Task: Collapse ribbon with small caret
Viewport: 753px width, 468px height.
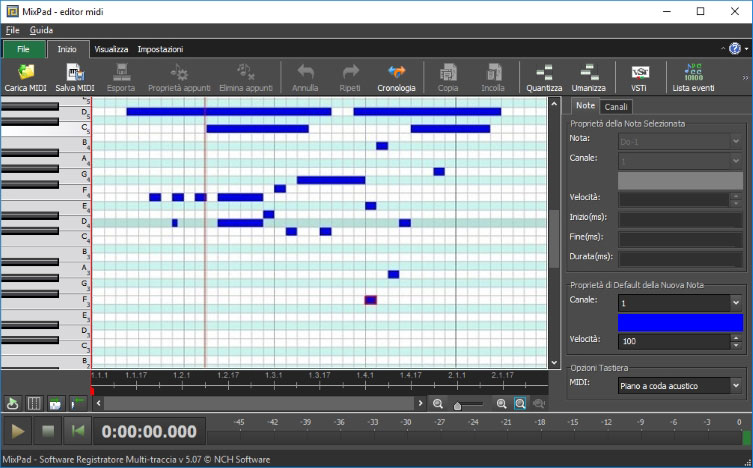Action: pyautogui.click(x=723, y=49)
